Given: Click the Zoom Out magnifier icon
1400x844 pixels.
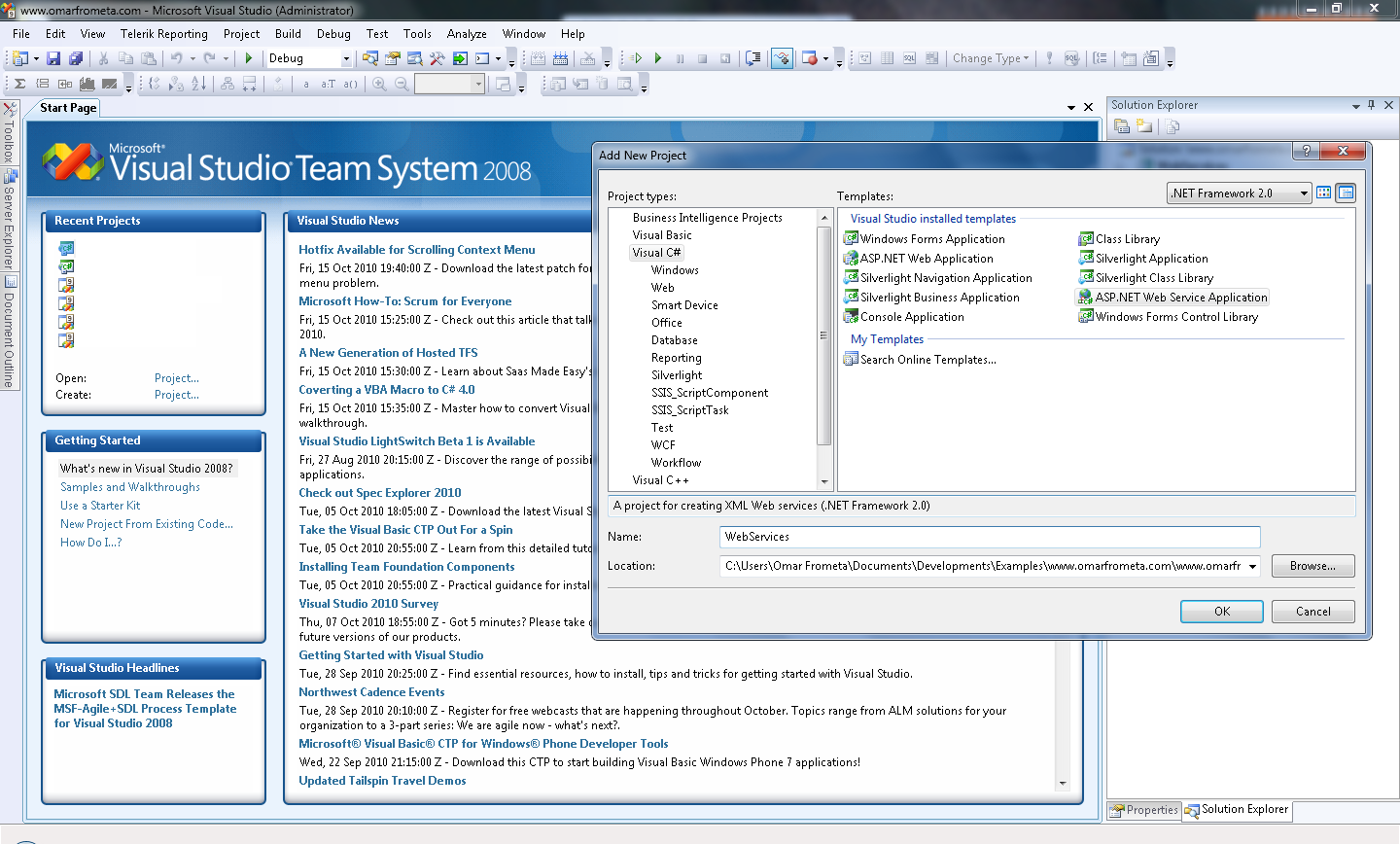Looking at the screenshot, I should [402, 85].
